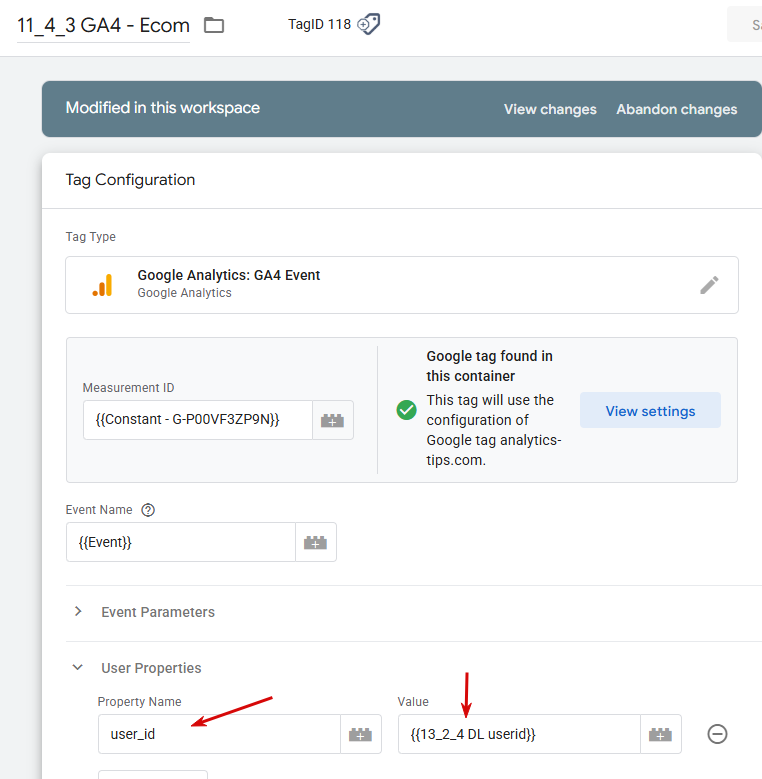Remove the user_id property row

[717, 734]
